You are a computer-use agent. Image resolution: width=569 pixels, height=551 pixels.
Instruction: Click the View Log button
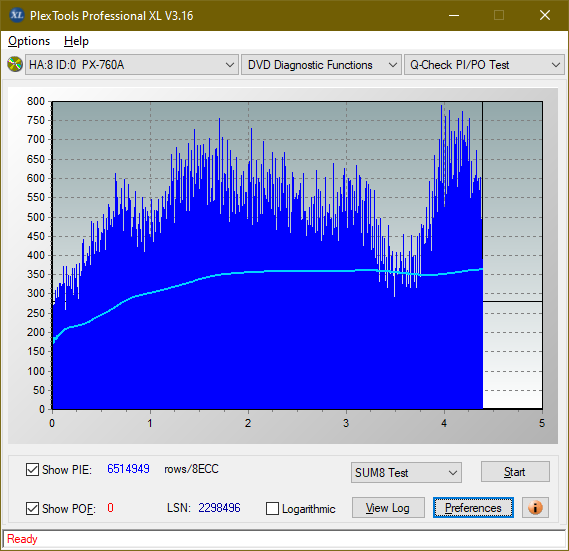388,507
